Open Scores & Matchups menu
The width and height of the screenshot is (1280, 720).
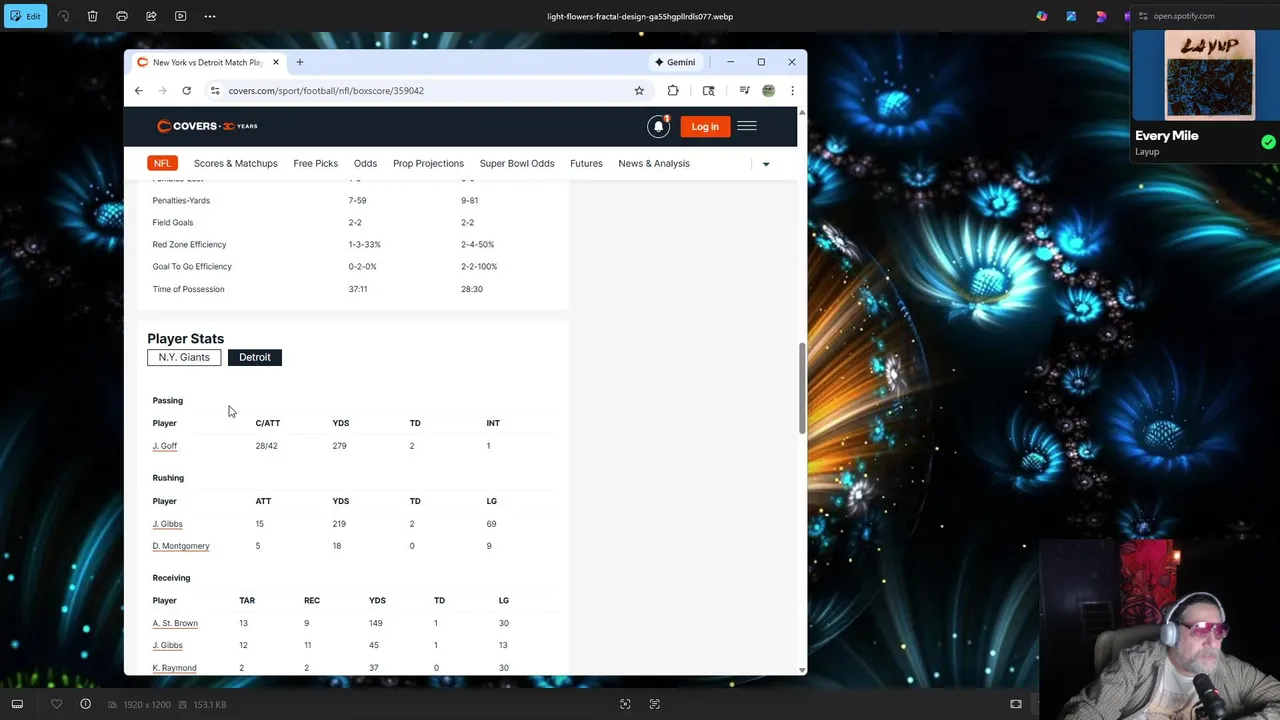point(236,163)
